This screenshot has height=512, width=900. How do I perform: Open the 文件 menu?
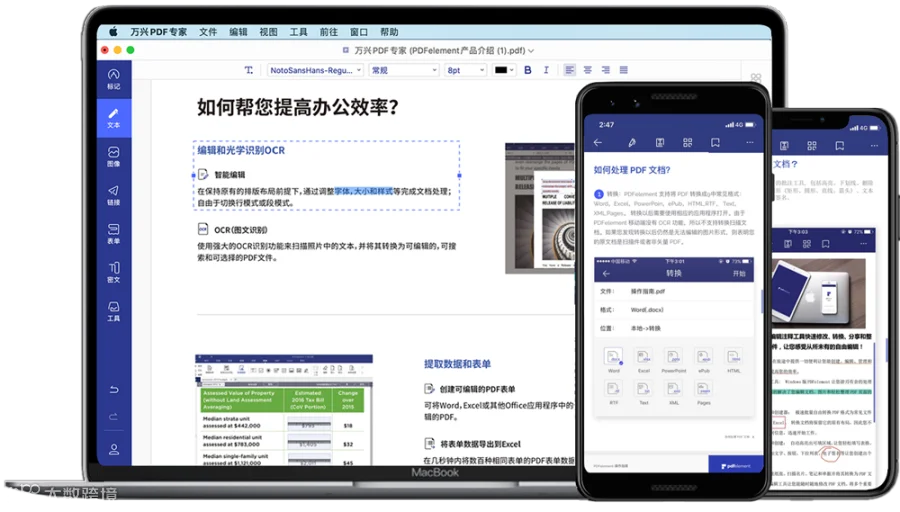pyautogui.click(x=208, y=32)
